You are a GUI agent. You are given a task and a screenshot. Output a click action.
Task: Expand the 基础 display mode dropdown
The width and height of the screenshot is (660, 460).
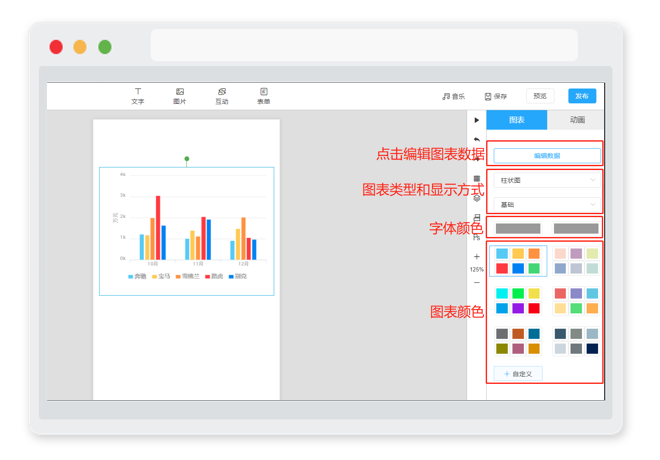547,205
